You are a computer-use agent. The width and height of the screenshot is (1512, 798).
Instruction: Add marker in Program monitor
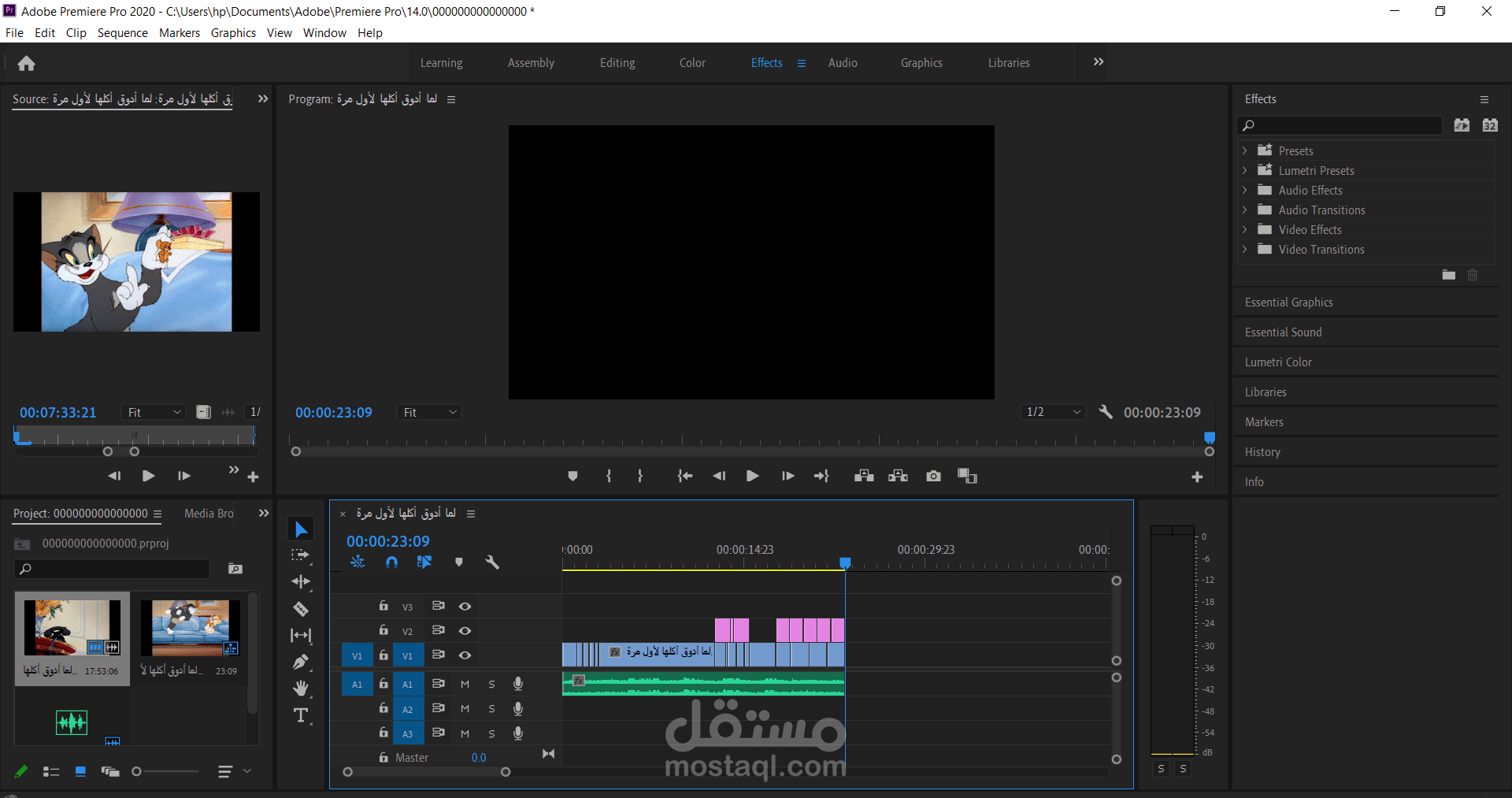(573, 476)
